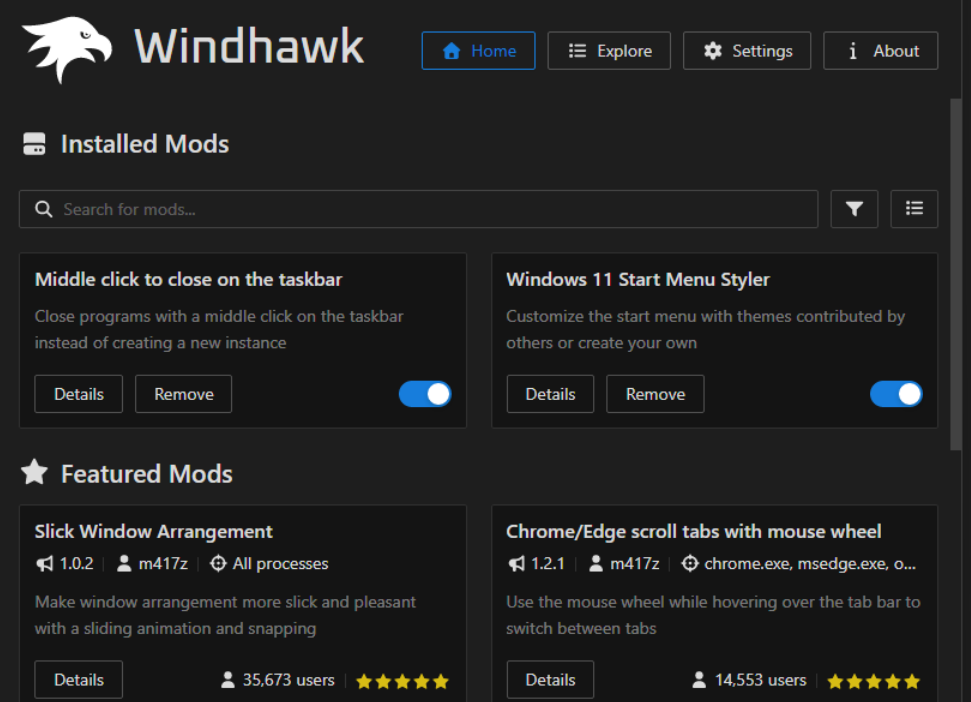Open Details for Middle click to close
This screenshot has width=971, height=702.
79,394
